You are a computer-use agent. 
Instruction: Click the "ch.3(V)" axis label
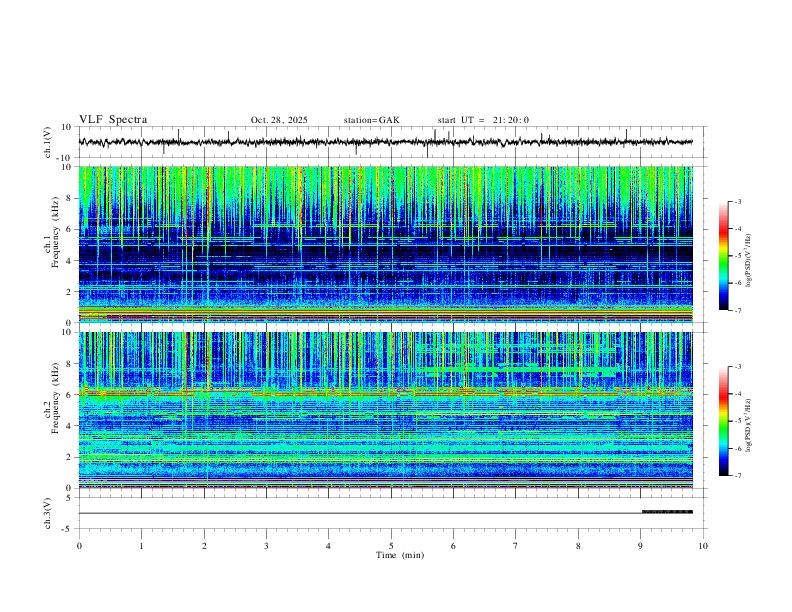[x=48, y=513]
